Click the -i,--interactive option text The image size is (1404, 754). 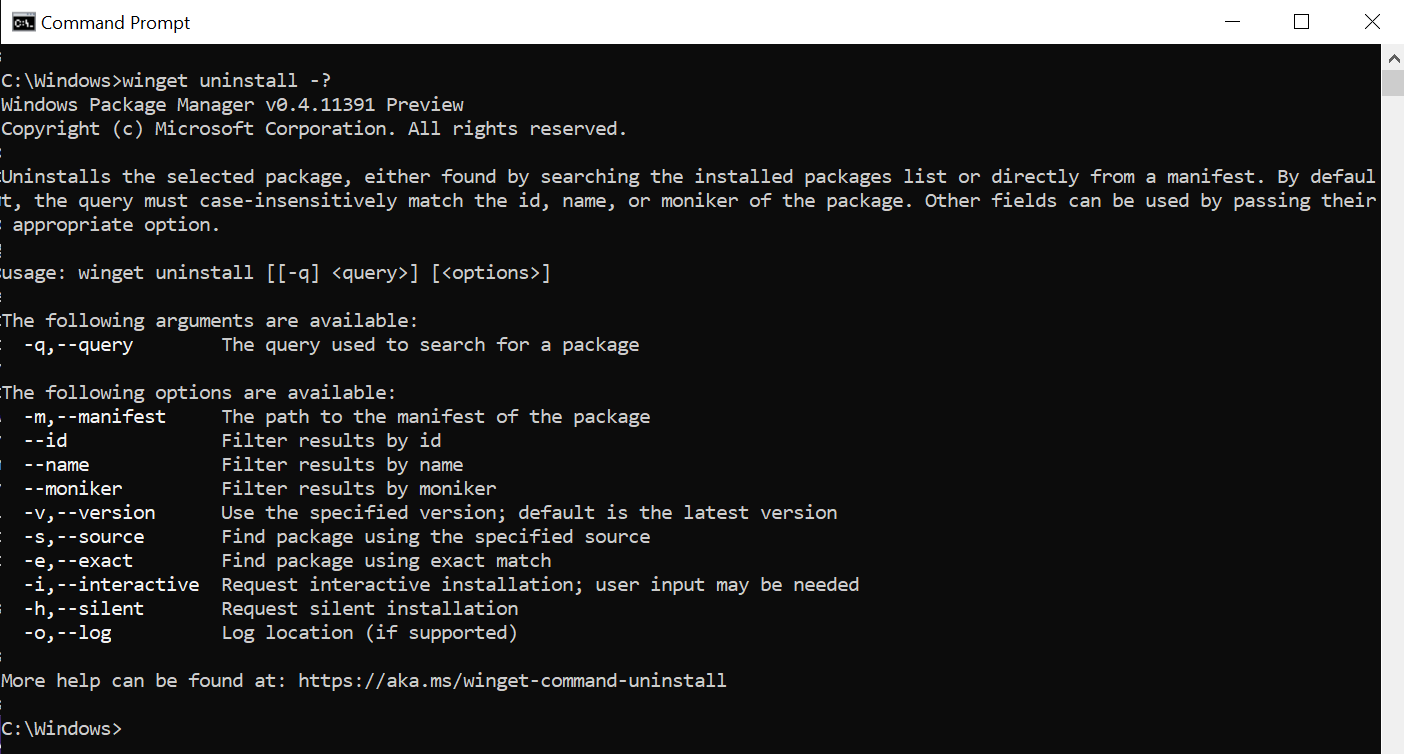[x=112, y=585]
